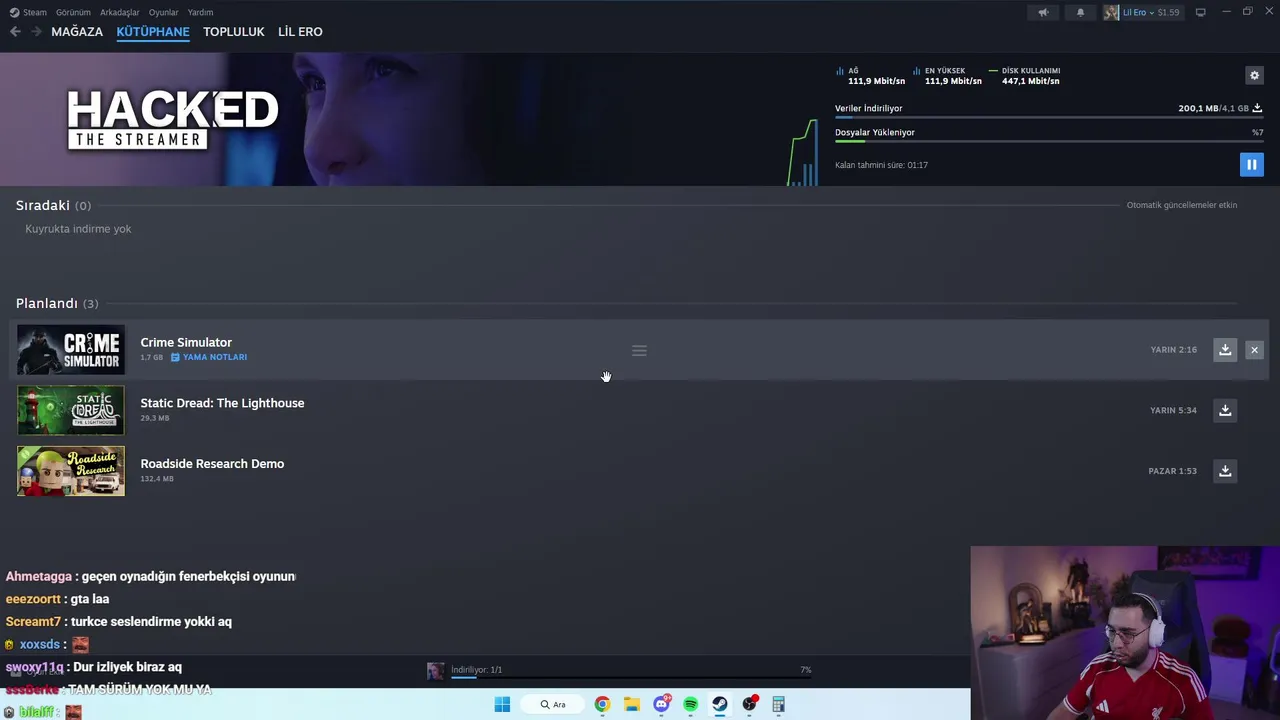Open OBS Studio from taskbar

pyautogui.click(x=749, y=704)
